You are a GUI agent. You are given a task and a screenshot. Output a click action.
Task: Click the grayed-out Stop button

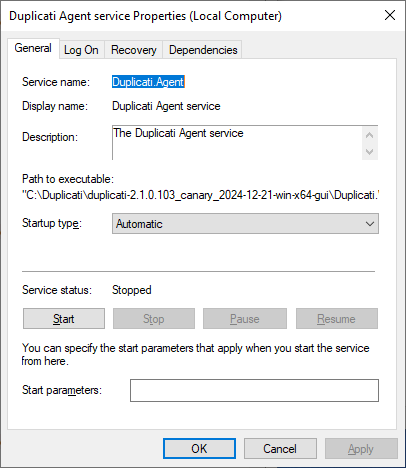[154, 319]
